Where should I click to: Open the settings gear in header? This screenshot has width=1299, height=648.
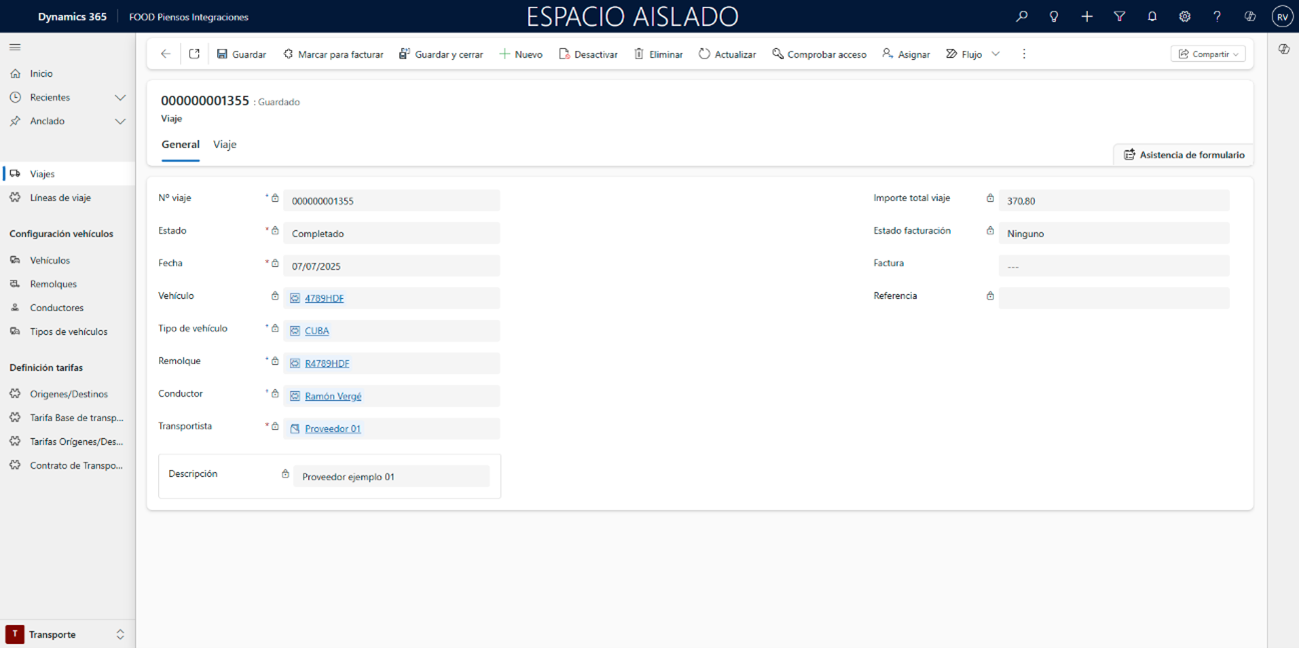tap(1185, 17)
